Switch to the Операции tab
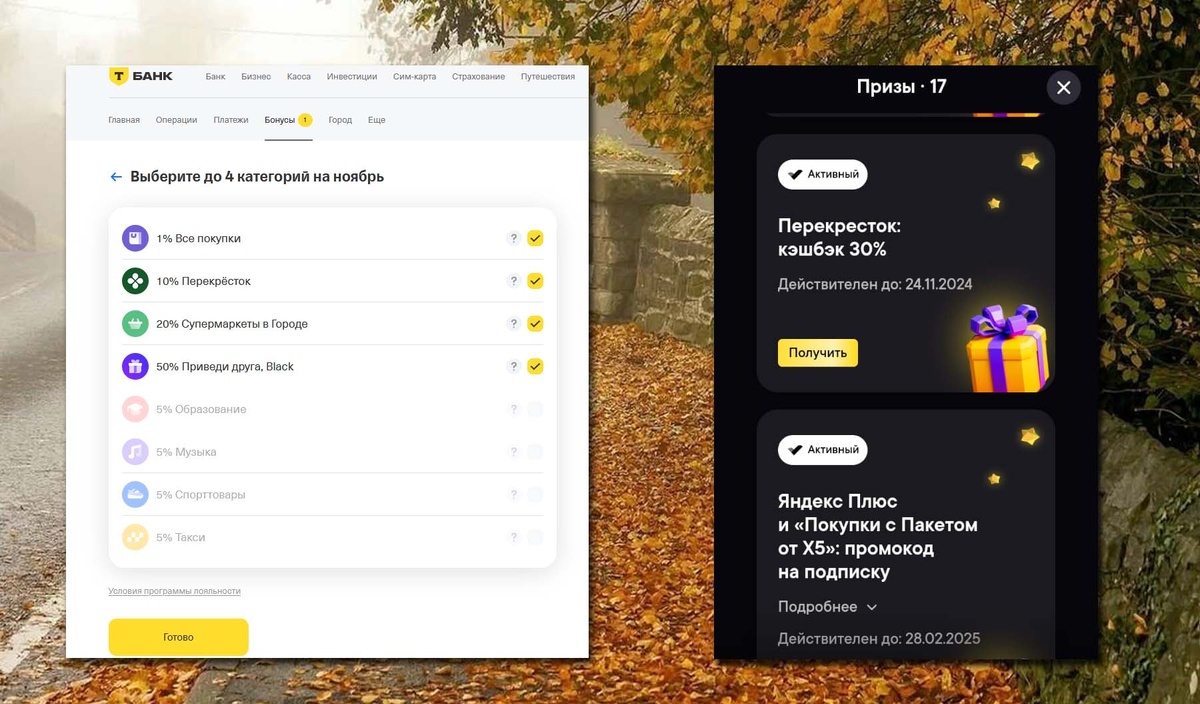 coord(176,120)
